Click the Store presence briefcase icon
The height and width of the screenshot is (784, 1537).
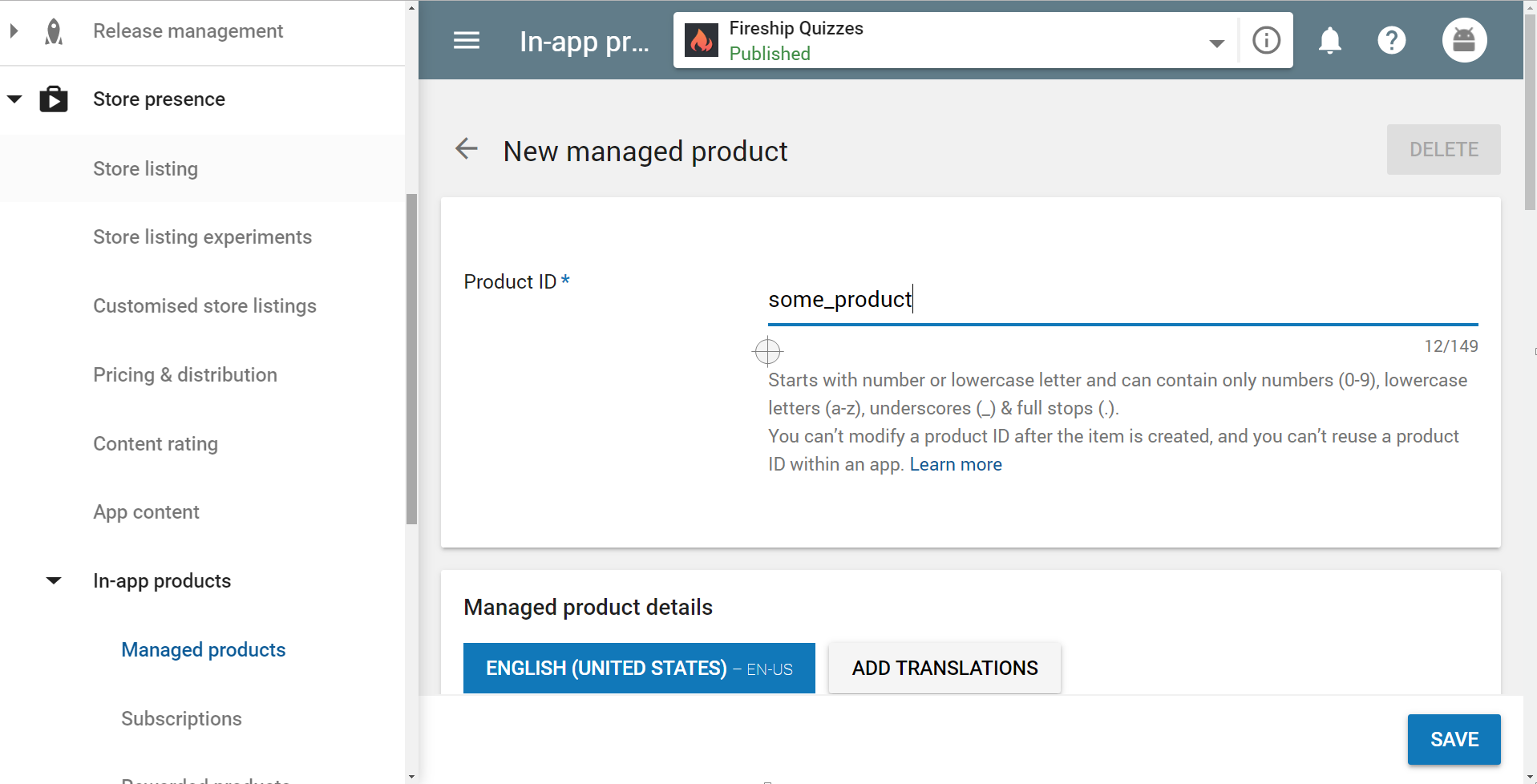click(53, 99)
